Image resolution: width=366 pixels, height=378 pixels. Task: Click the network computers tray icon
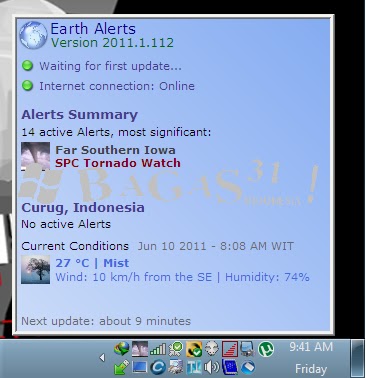tap(247, 349)
